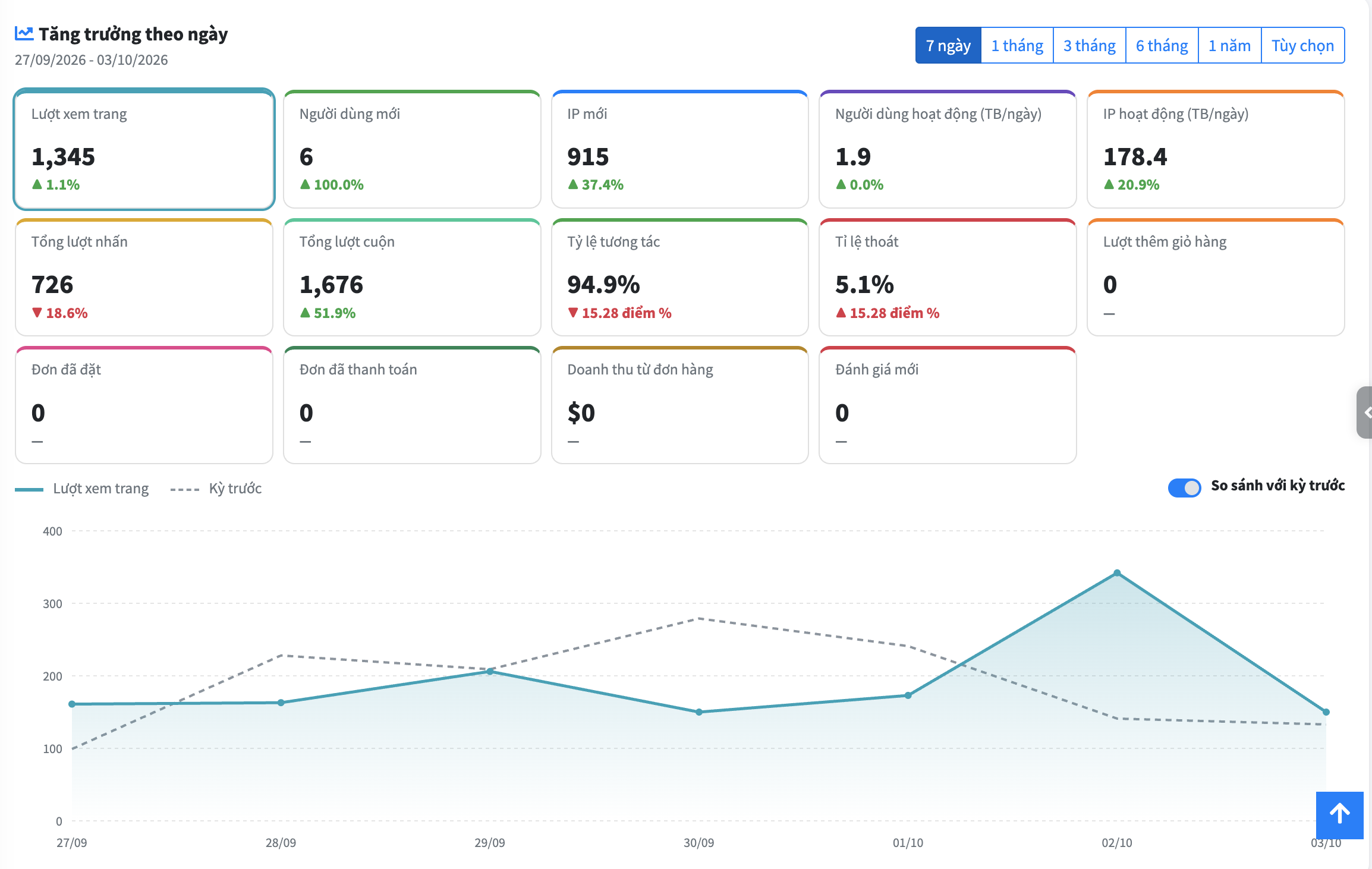Select Đơn đã thanh toán card
This screenshot has width=1372, height=869.
coord(412,405)
